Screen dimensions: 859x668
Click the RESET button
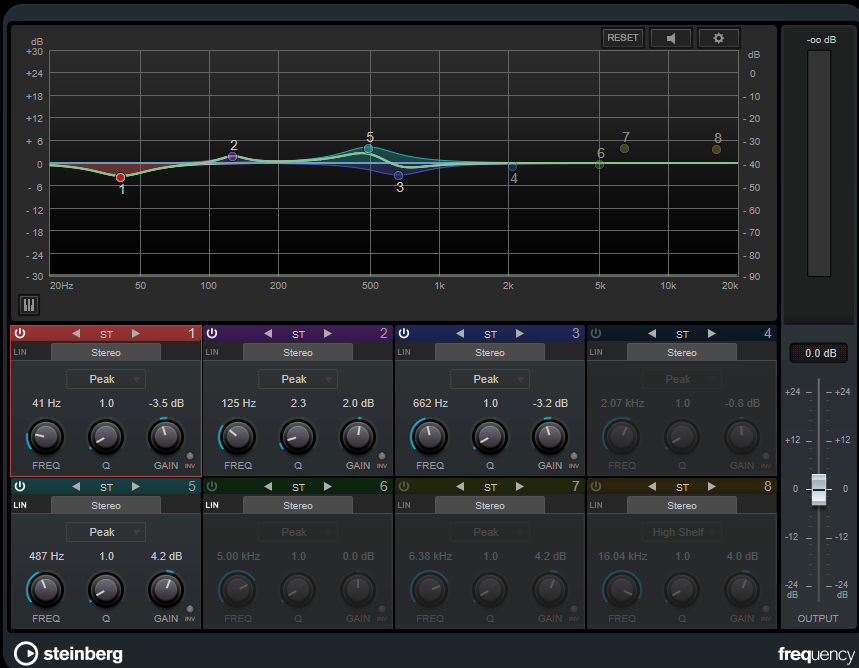click(622, 38)
